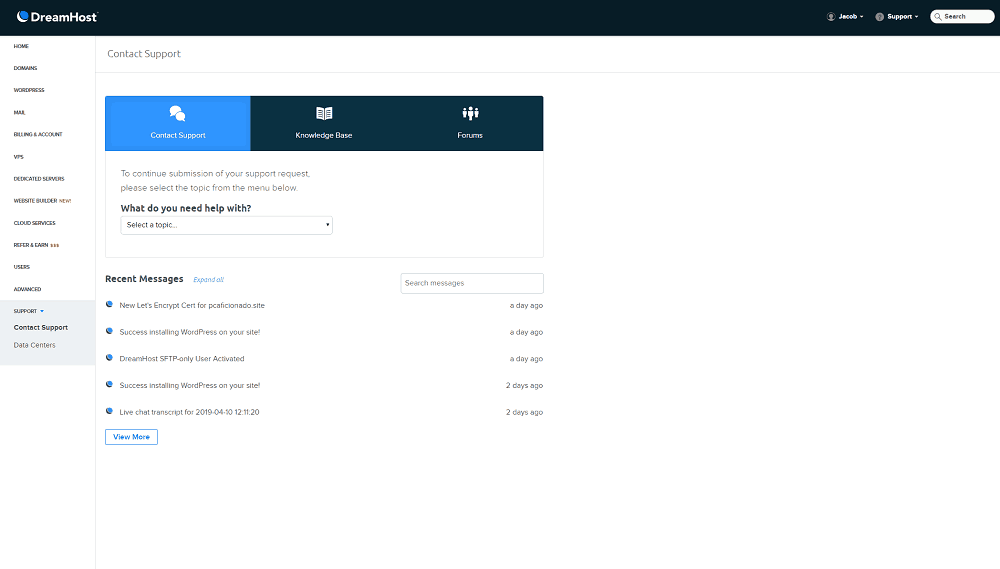The image size is (1000, 569).
Task: Click the Knowledge Base open book icon
Action: (324, 114)
